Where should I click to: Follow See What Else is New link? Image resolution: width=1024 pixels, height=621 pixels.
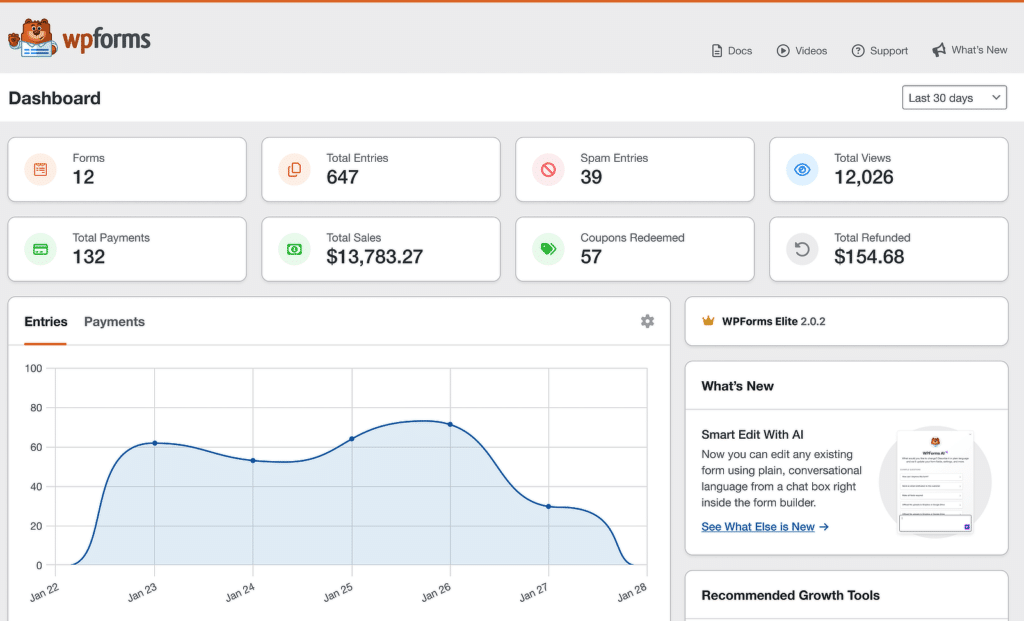(765, 526)
